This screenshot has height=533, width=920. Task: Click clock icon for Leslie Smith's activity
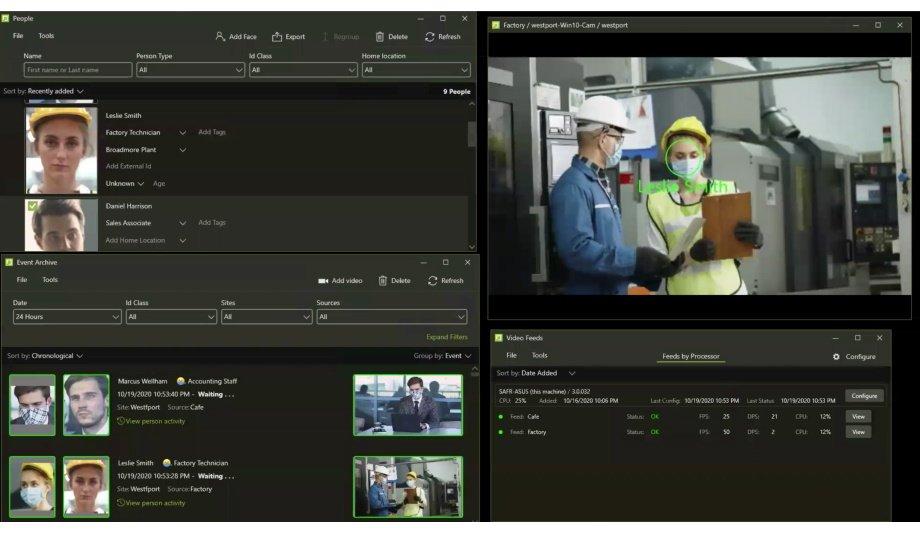[x=121, y=502]
